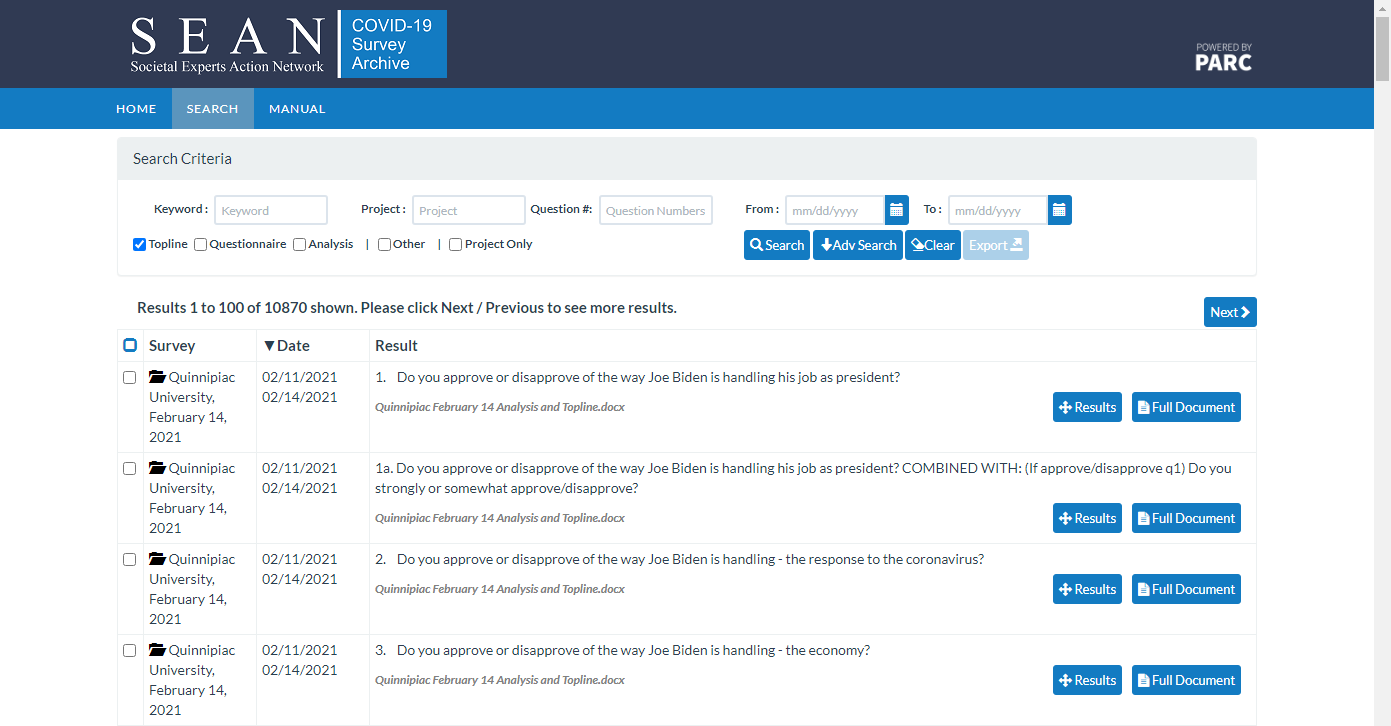
Task: Expand Results for coronavirus response question
Action: pyautogui.click(x=1087, y=589)
